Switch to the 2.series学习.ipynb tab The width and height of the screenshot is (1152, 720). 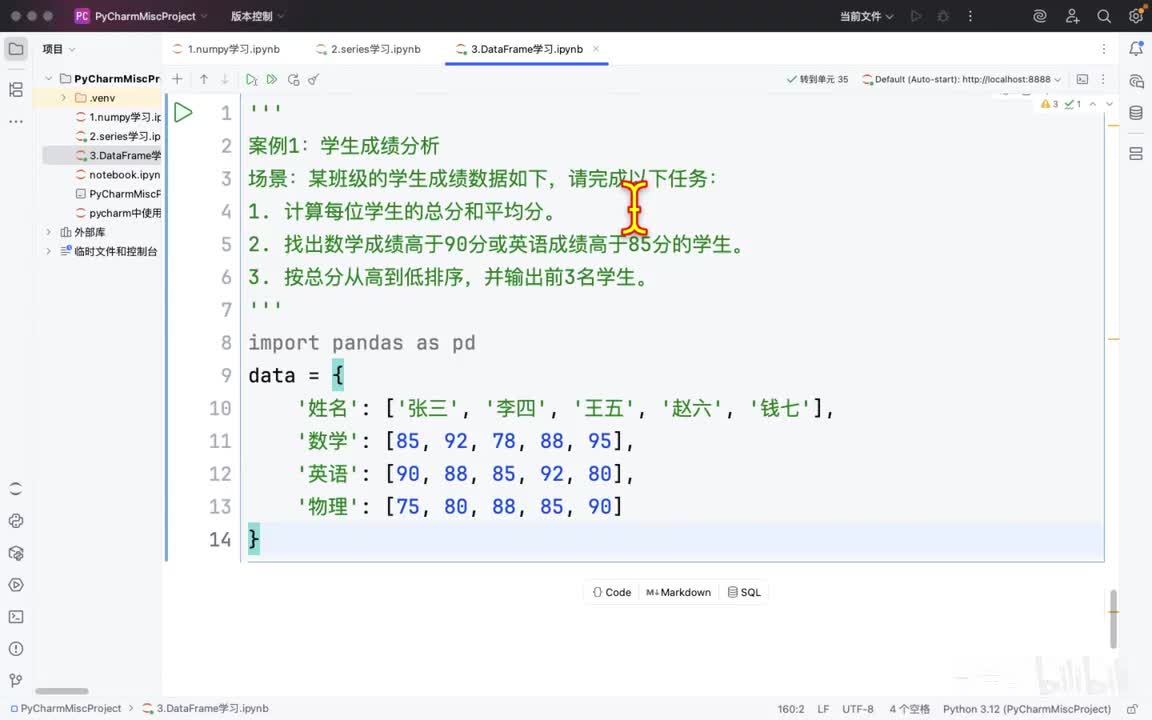[x=368, y=49]
